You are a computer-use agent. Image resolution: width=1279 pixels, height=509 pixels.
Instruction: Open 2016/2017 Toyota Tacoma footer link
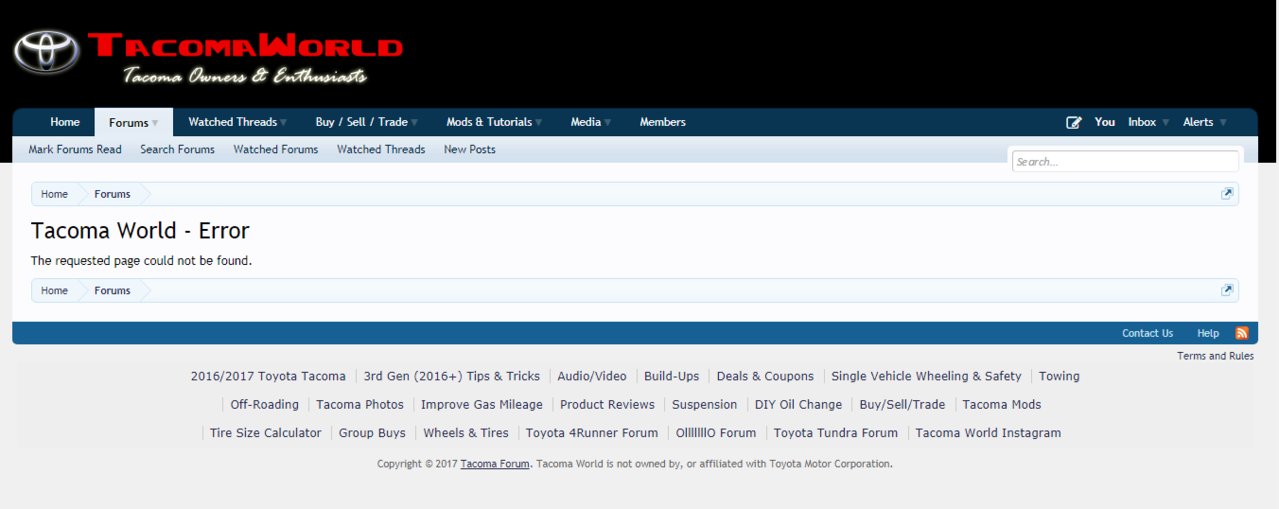268,376
